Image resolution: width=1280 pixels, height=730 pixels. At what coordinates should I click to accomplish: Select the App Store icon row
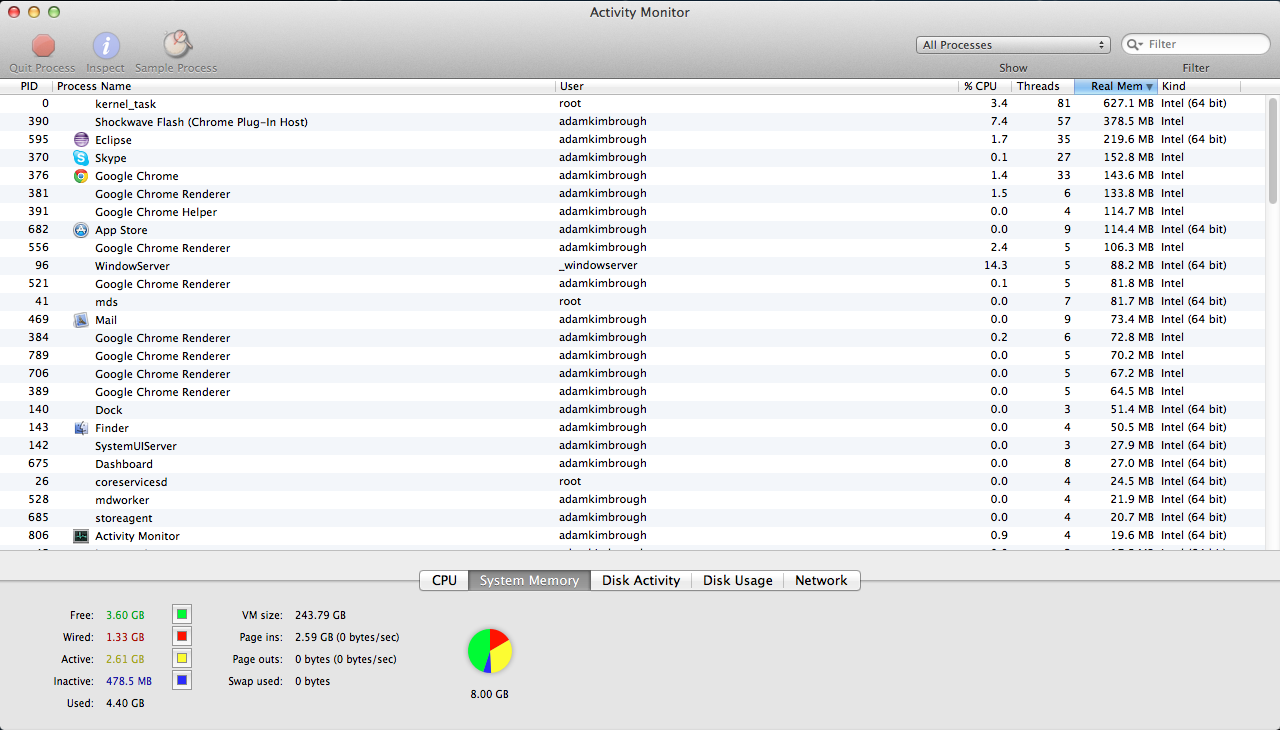pos(640,230)
